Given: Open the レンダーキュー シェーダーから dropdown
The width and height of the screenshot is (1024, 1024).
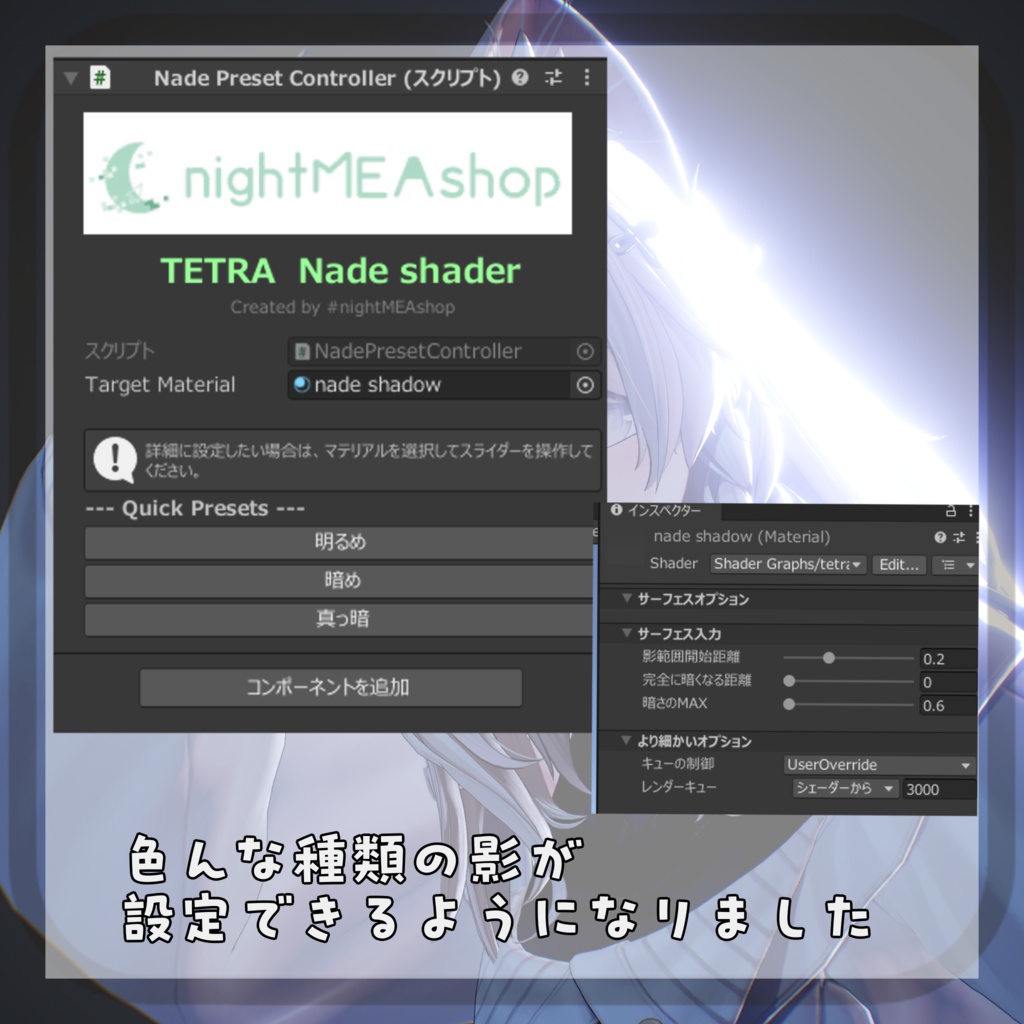Looking at the screenshot, I should pyautogui.click(x=845, y=789).
